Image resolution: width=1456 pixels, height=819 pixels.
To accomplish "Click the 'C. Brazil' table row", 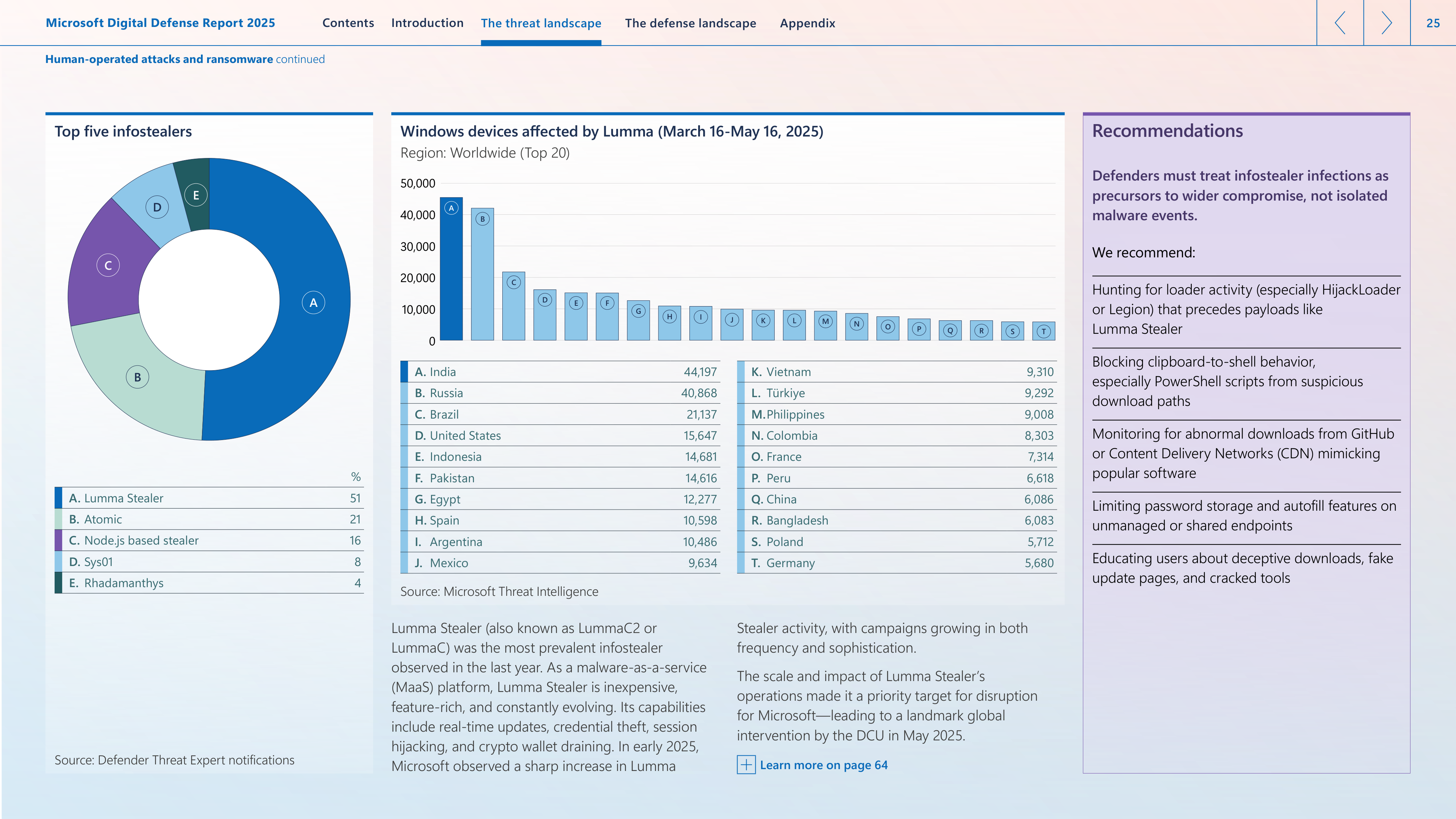I will point(560,414).
